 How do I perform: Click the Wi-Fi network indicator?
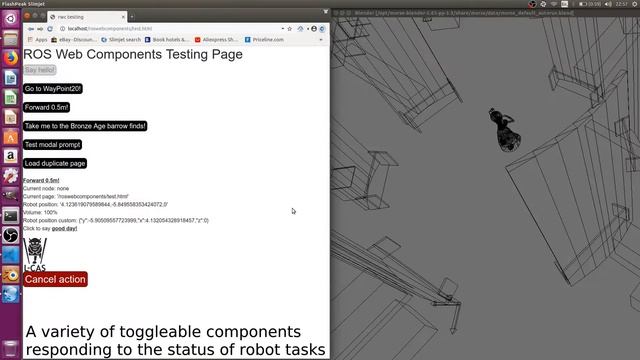pyautogui.click(x=553, y=4)
